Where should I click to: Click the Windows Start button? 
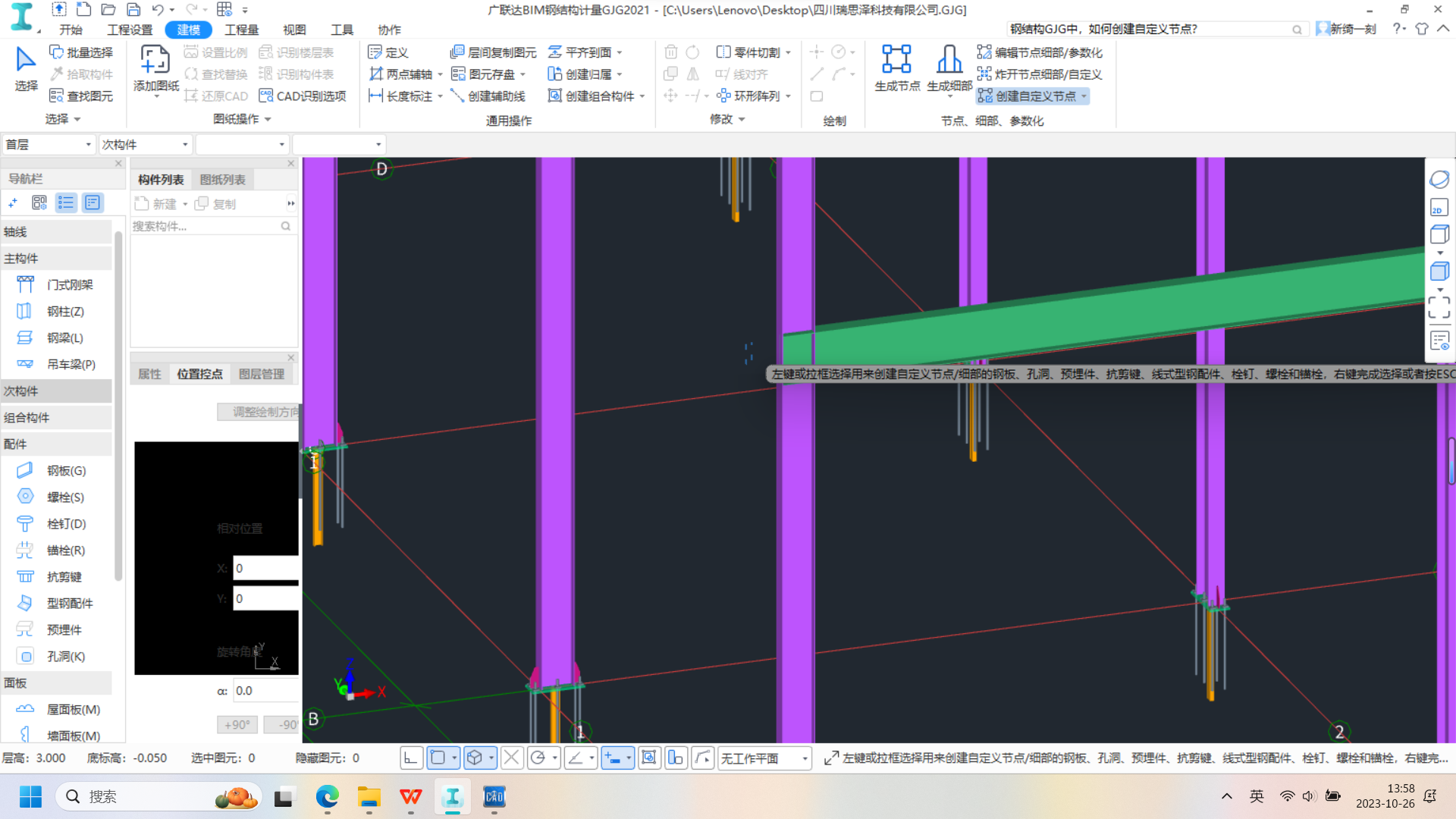click(30, 797)
